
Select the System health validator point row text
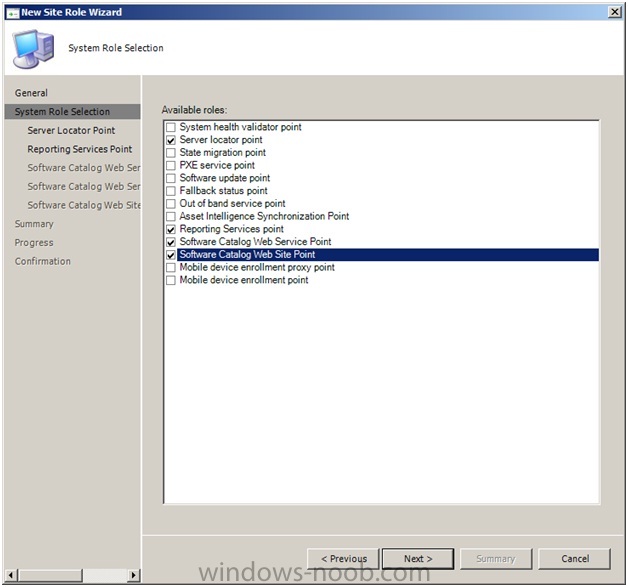pos(240,127)
